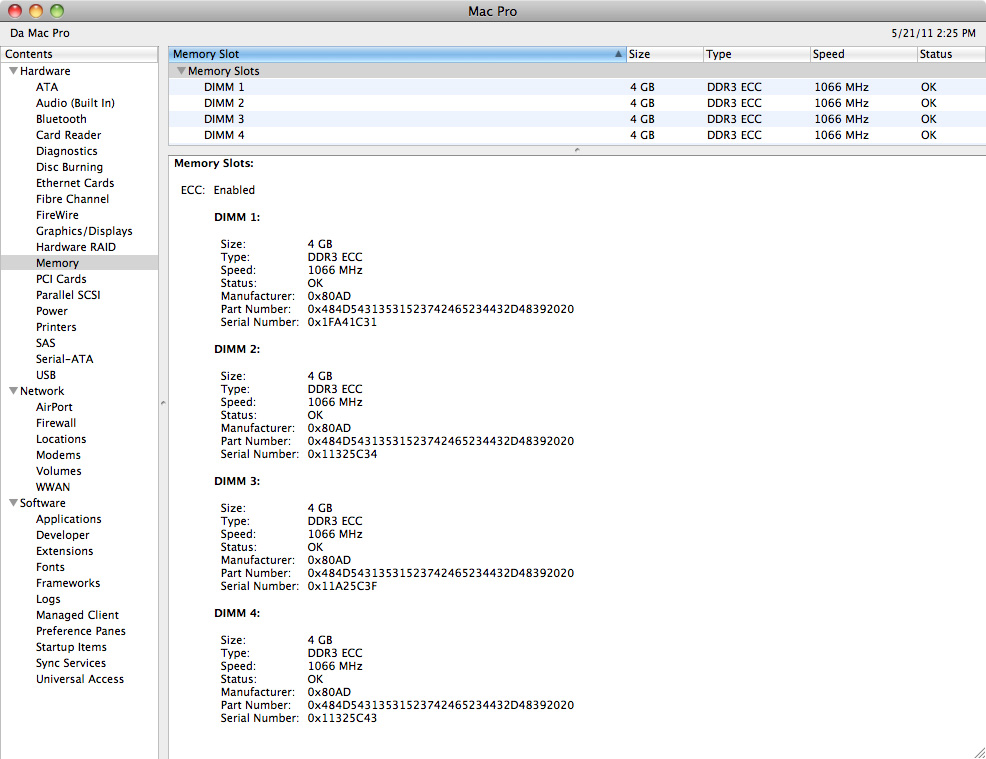Screen dimensions: 986x759
Task: Open Diagnostics in the Hardware list
Action: (67, 152)
